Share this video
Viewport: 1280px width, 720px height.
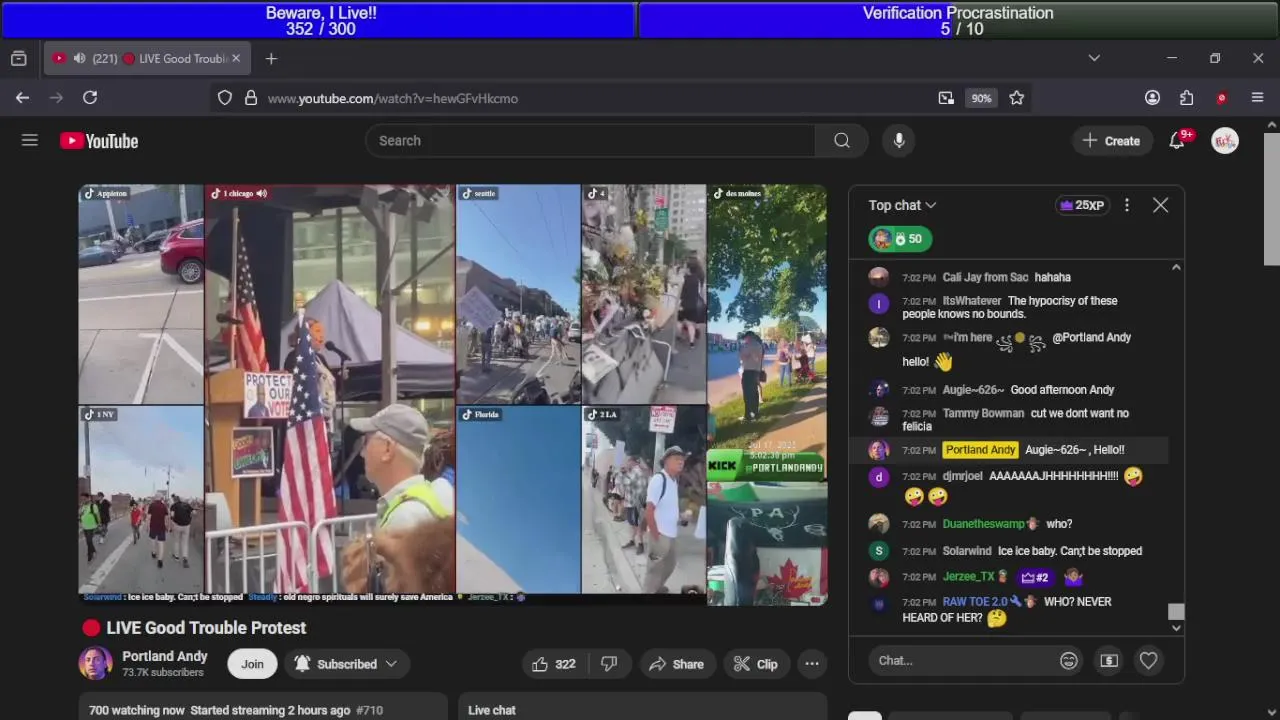pos(676,664)
